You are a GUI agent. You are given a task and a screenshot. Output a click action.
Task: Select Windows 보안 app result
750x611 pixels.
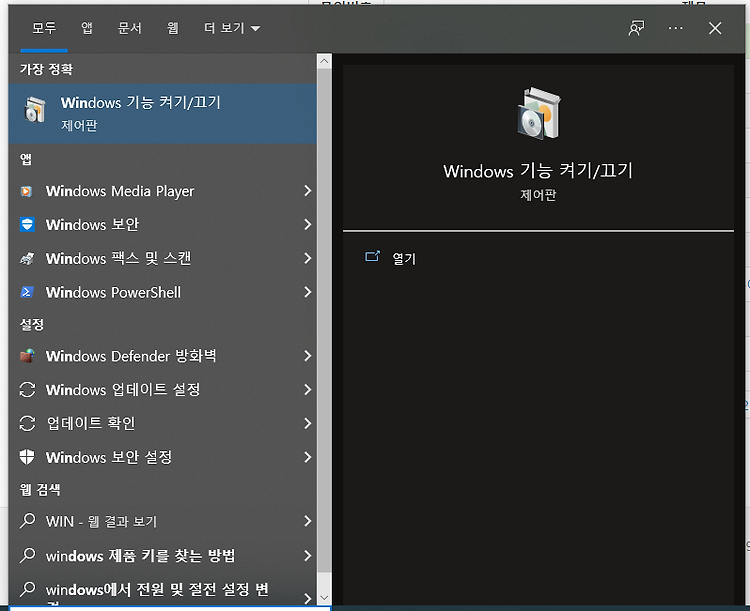point(163,224)
